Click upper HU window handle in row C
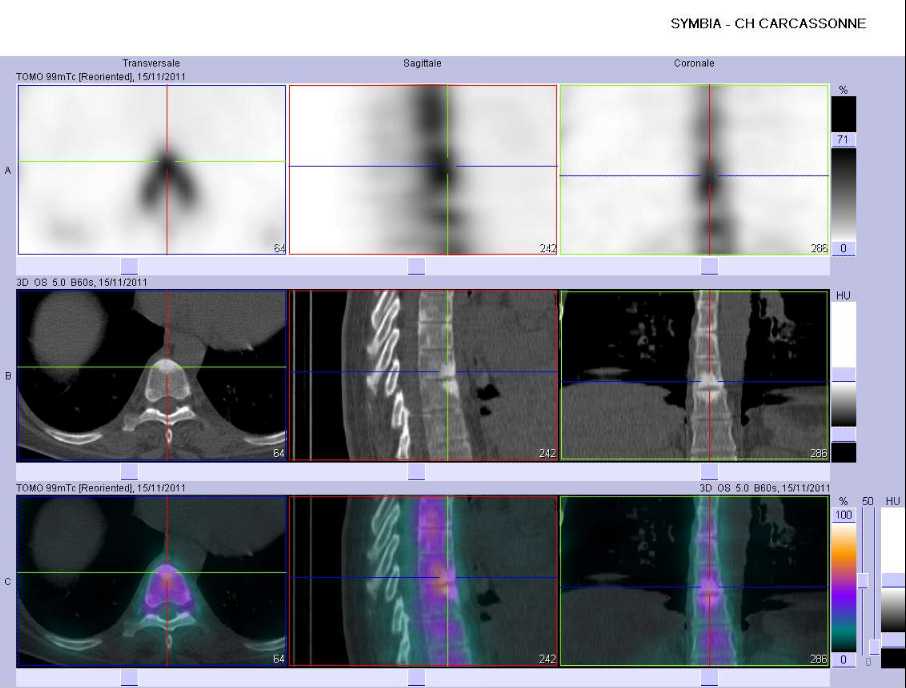 tap(893, 581)
